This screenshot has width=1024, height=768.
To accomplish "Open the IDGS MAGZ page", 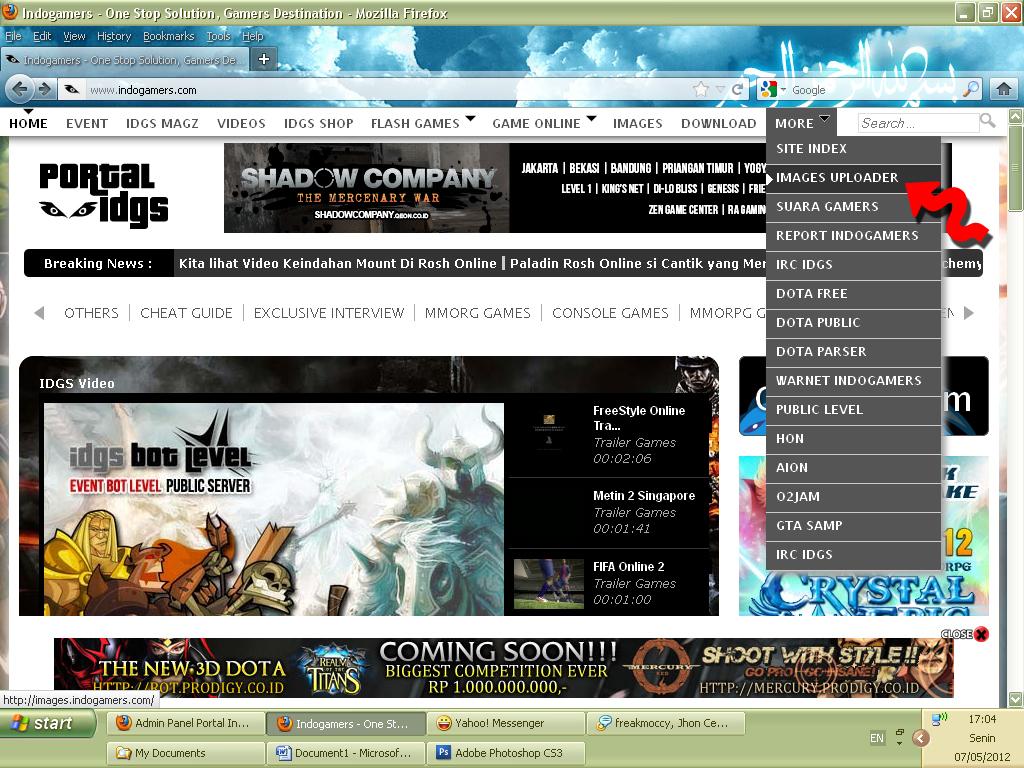I will pyautogui.click(x=162, y=123).
